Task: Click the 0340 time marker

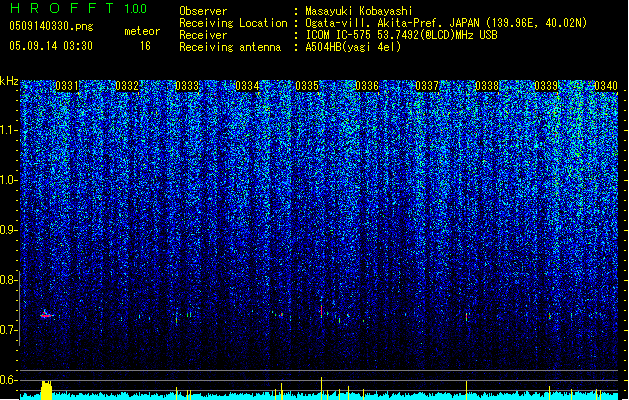Action: 606,86
